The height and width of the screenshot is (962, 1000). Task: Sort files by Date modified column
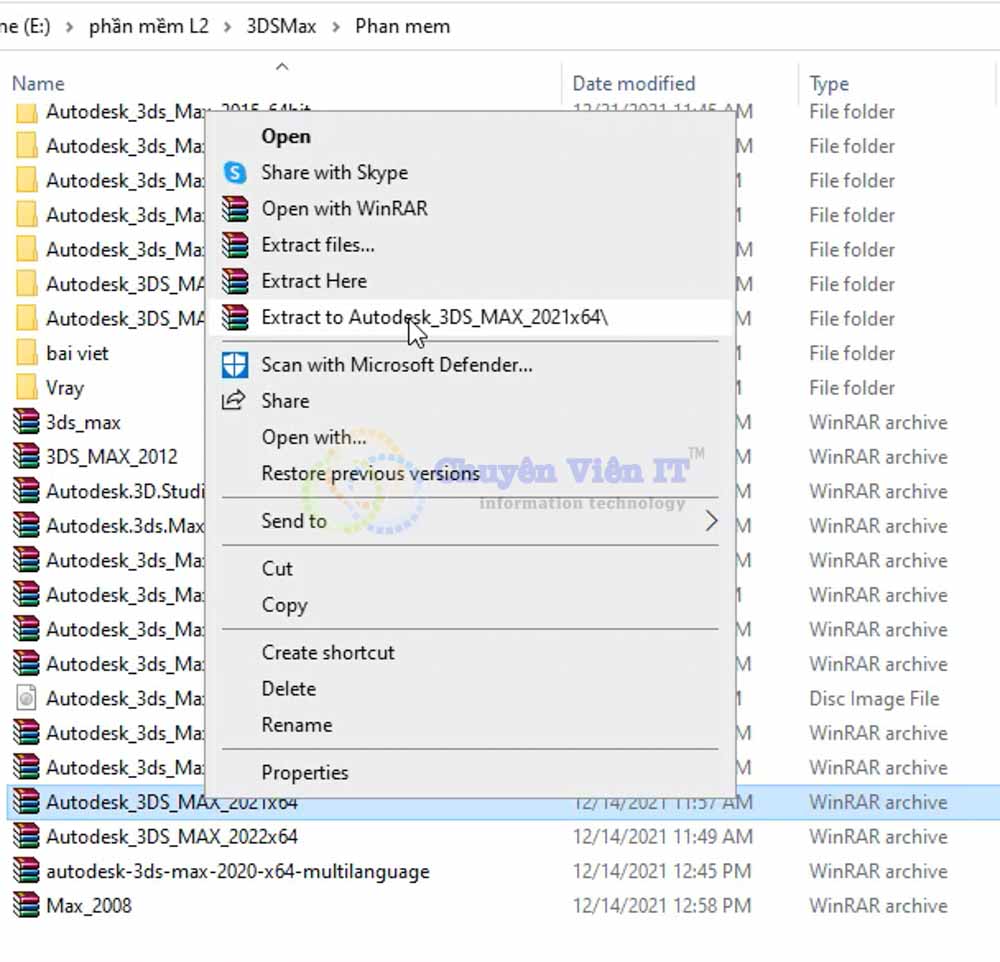coord(633,84)
